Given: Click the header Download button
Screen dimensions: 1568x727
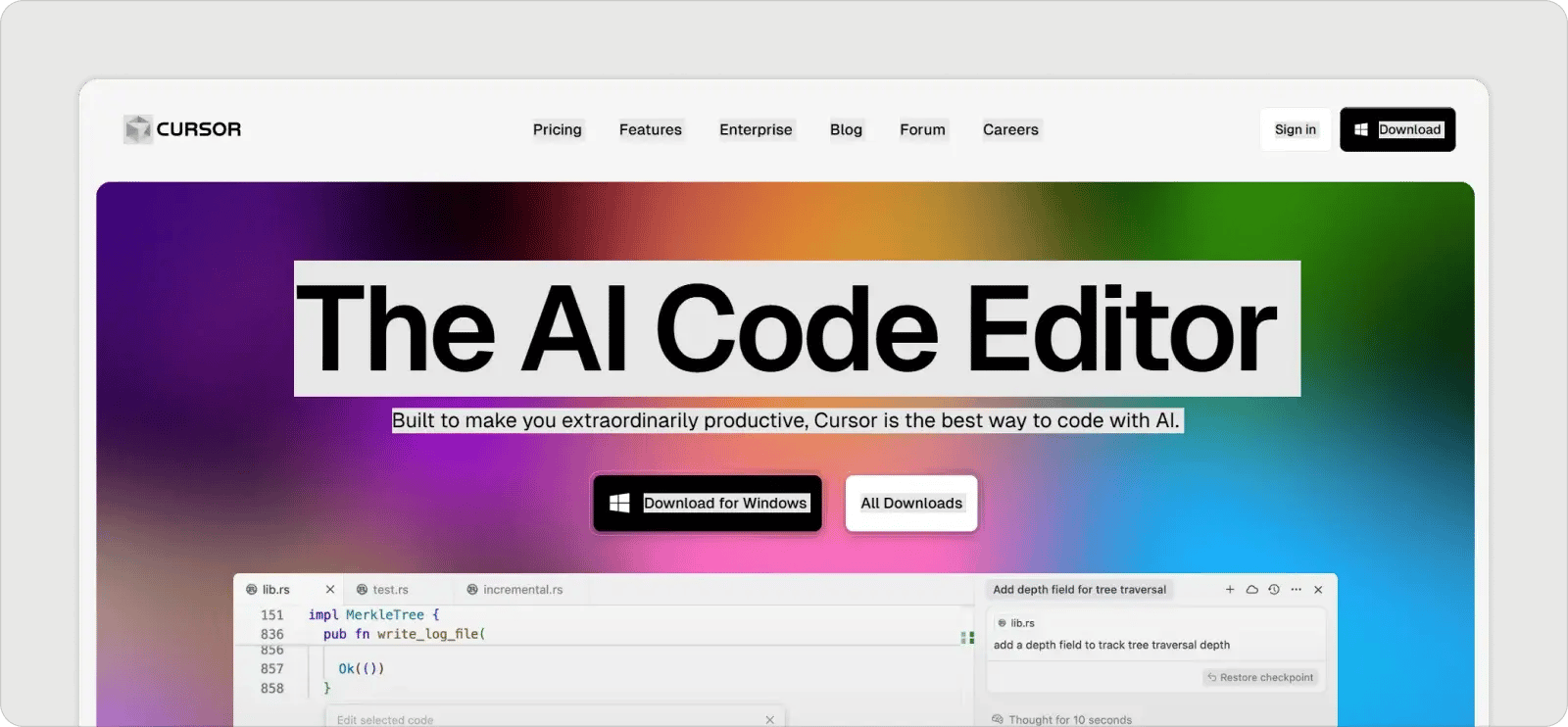Looking at the screenshot, I should (1397, 129).
